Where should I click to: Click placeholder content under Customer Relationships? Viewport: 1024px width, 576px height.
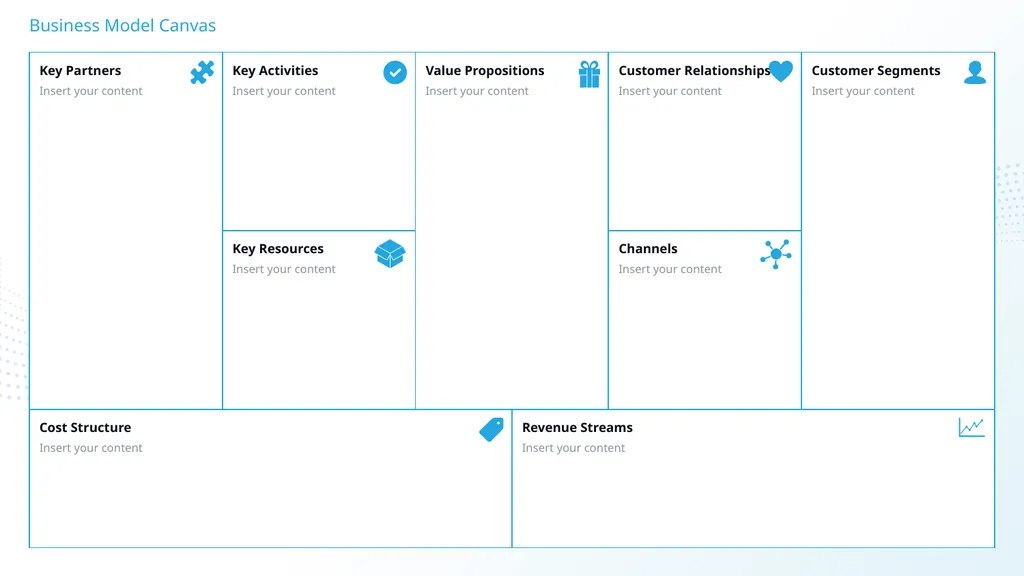(x=670, y=91)
